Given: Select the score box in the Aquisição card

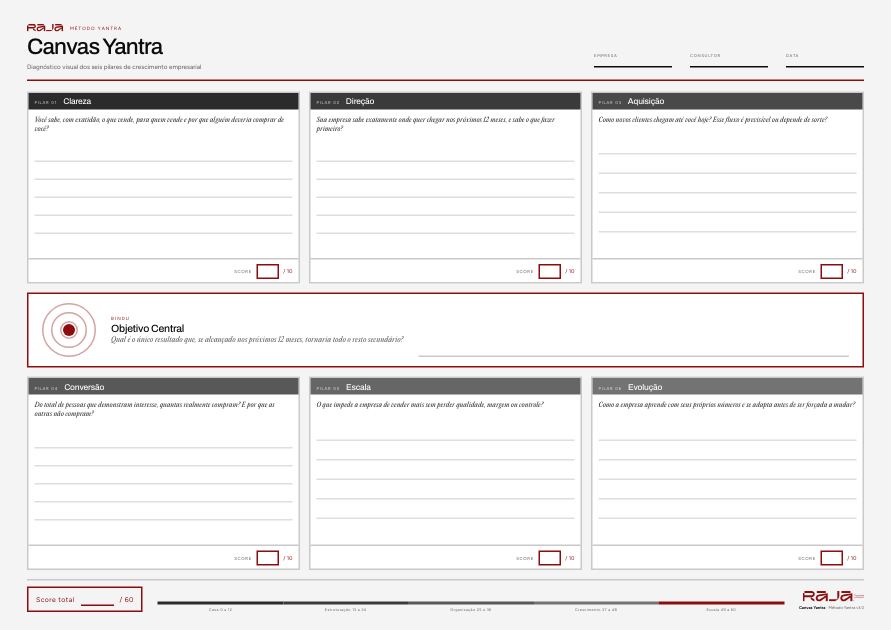Looking at the screenshot, I should coord(831,271).
